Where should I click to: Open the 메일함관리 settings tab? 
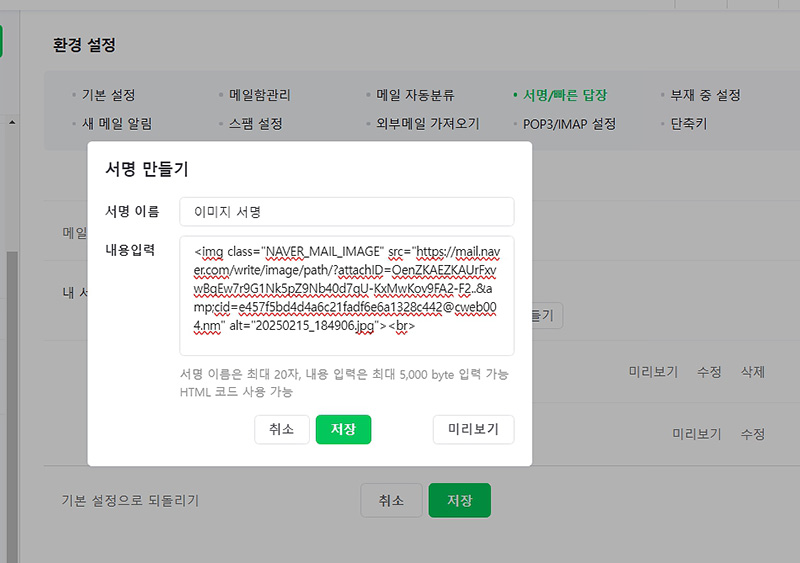tap(259, 95)
